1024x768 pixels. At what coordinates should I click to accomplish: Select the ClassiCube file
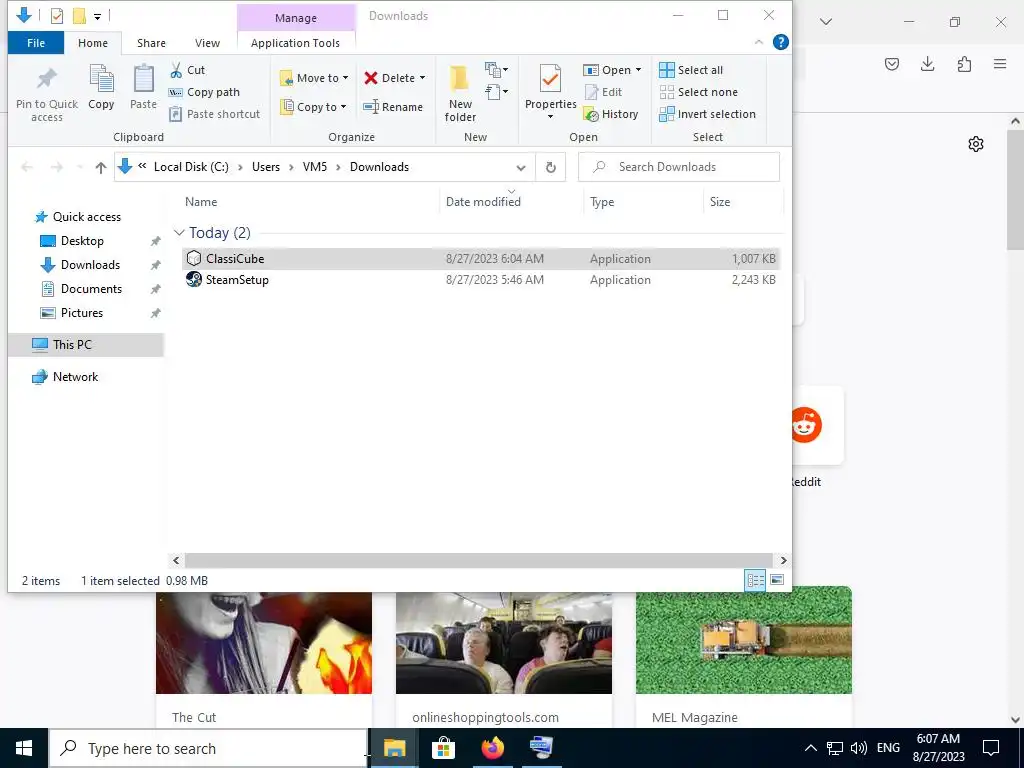(x=481, y=259)
